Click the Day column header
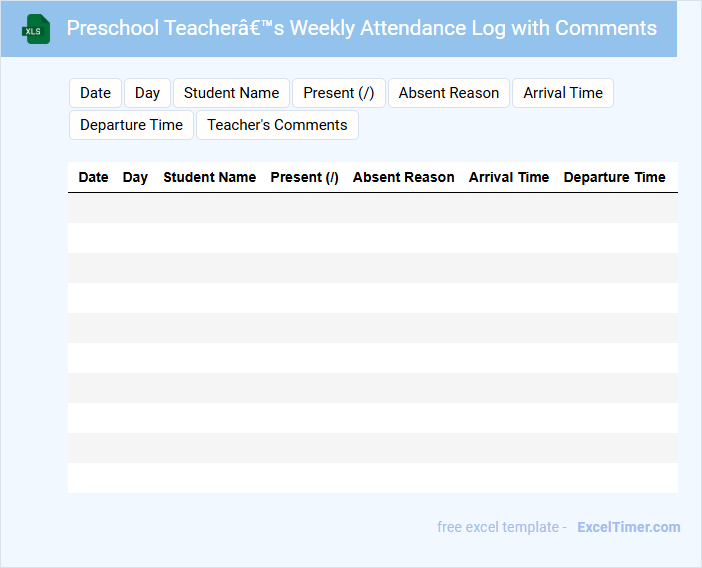 (135, 177)
